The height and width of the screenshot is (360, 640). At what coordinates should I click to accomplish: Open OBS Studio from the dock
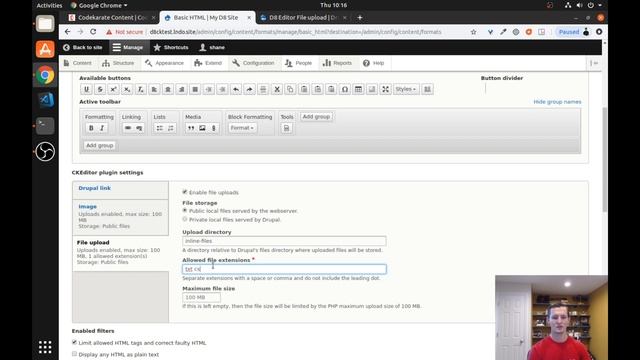pos(45,151)
